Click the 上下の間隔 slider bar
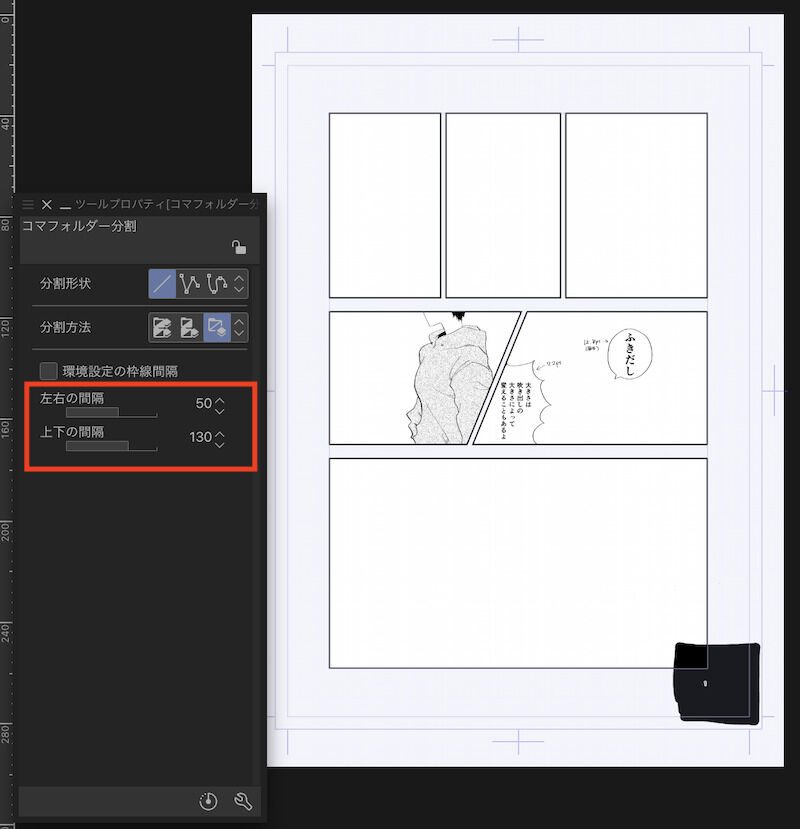The image size is (800, 829). click(112, 446)
